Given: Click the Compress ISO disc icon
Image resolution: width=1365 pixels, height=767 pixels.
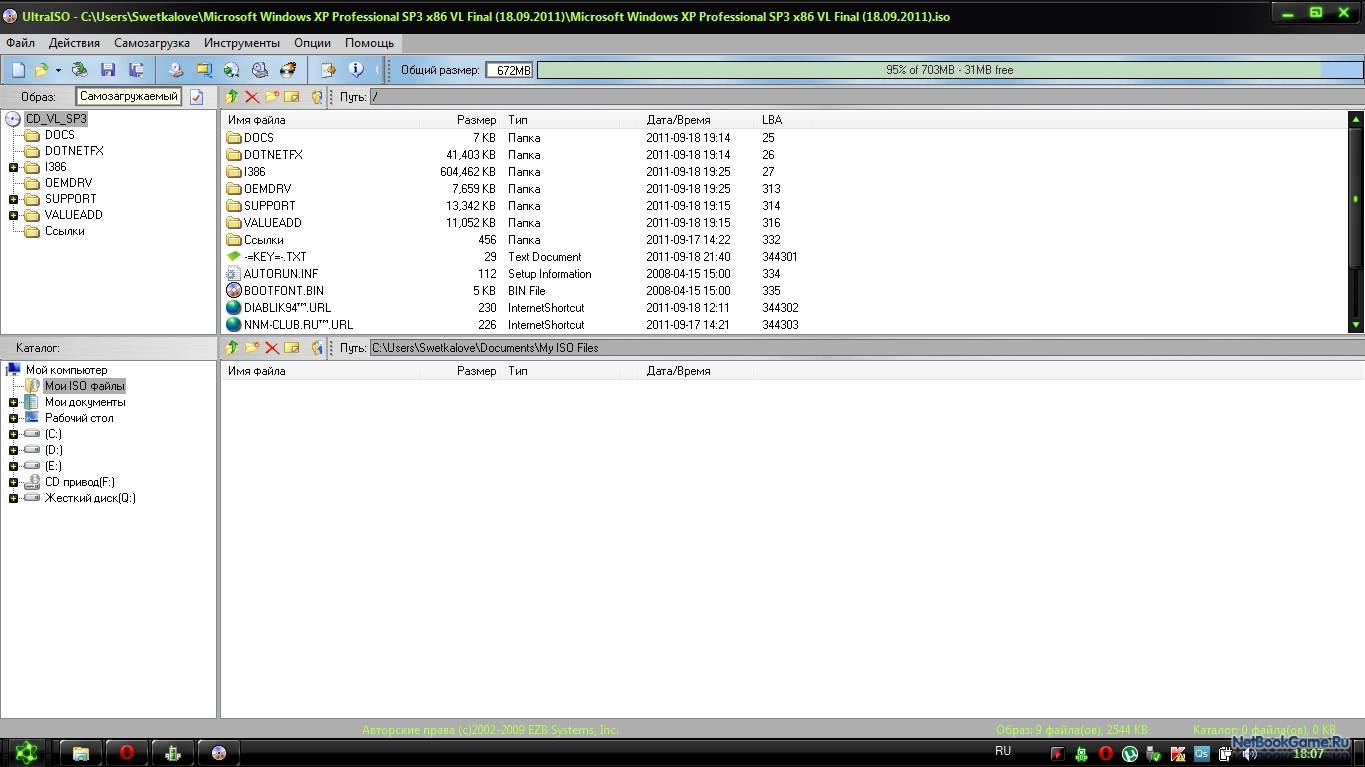Looking at the screenshot, I should [x=232, y=70].
